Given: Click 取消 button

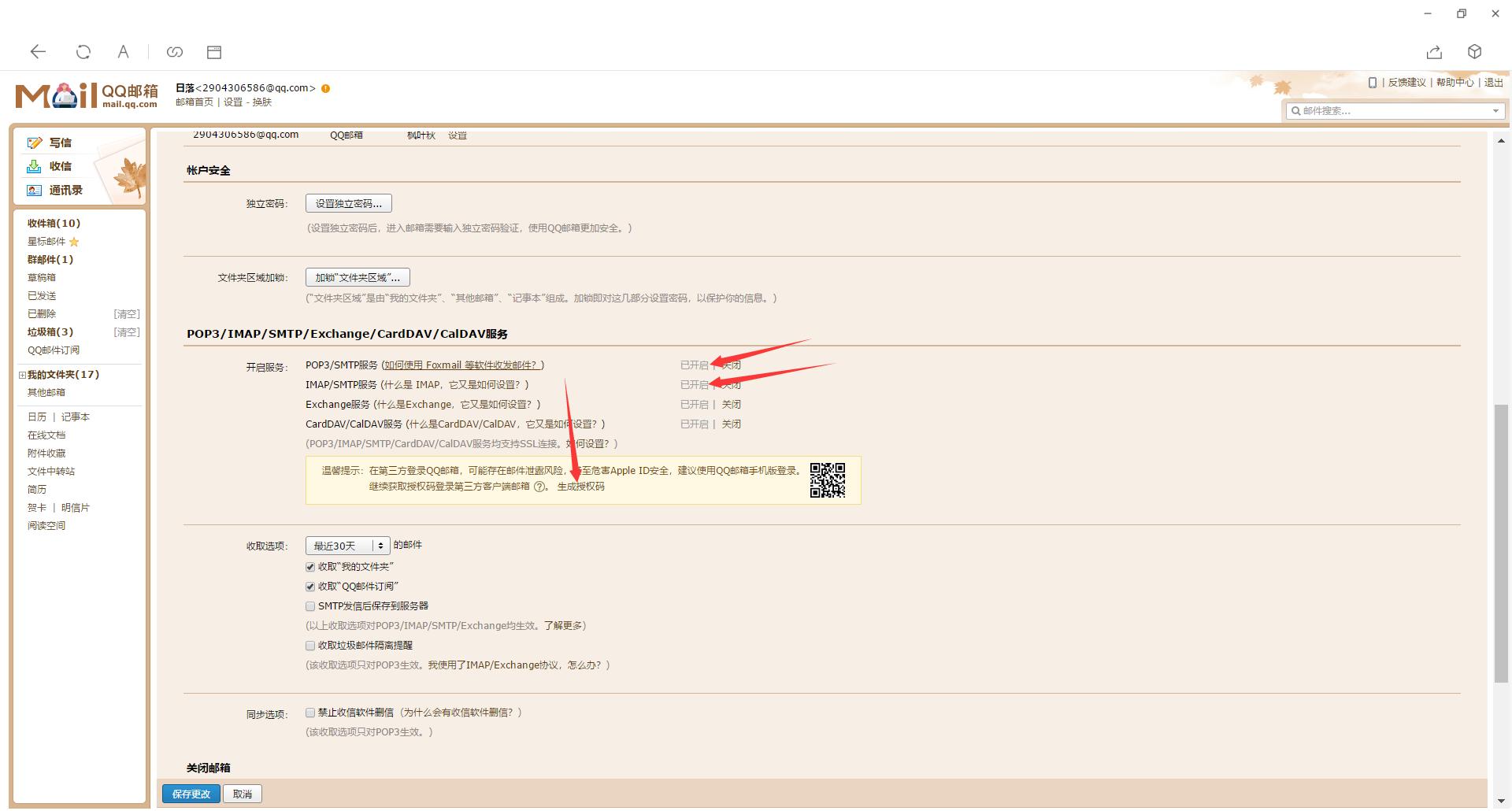Looking at the screenshot, I should pyautogui.click(x=243, y=794).
